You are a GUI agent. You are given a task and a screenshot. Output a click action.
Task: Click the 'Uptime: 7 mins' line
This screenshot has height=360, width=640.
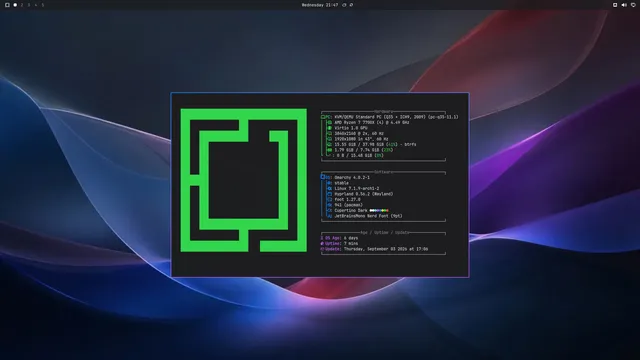(x=339, y=244)
